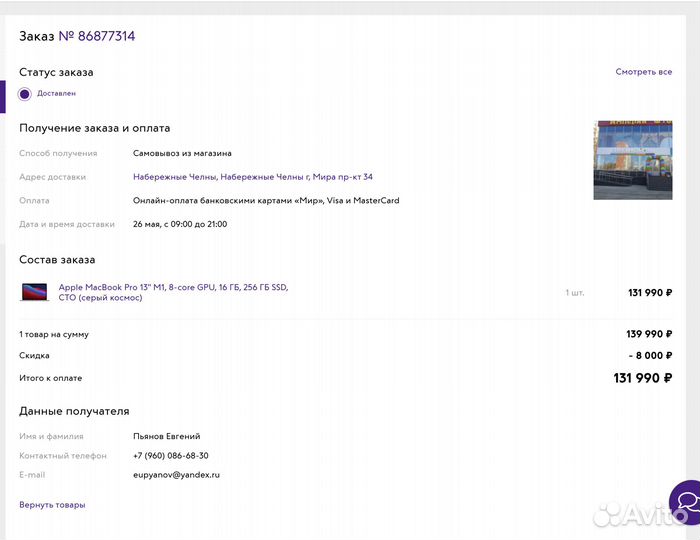Click delivery date '26 мая, с 09:00 до 21:00'

tap(180, 224)
